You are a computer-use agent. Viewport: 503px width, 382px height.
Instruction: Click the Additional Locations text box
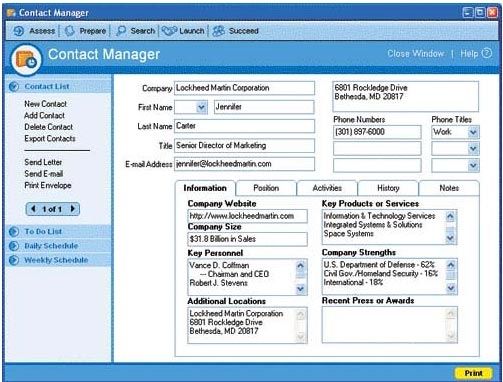(x=247, y=326)
